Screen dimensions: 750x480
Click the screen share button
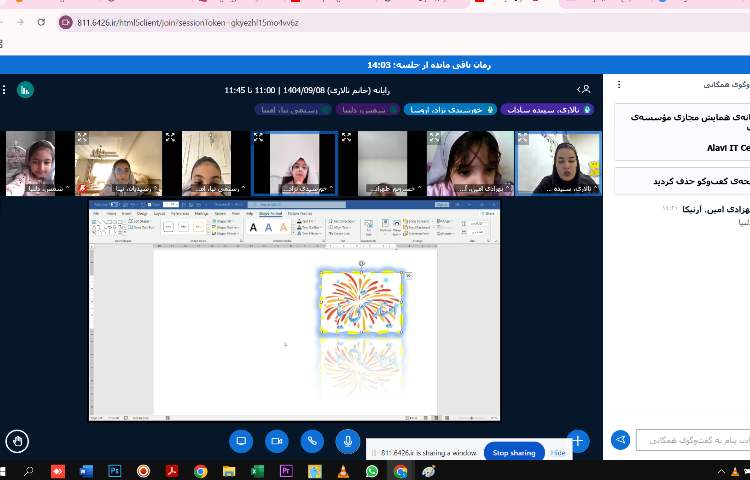(240, 440)
